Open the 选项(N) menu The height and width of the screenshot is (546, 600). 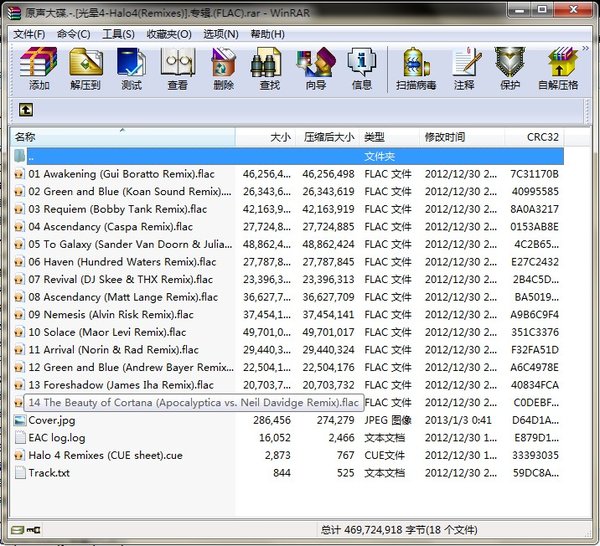click(221, 34)
